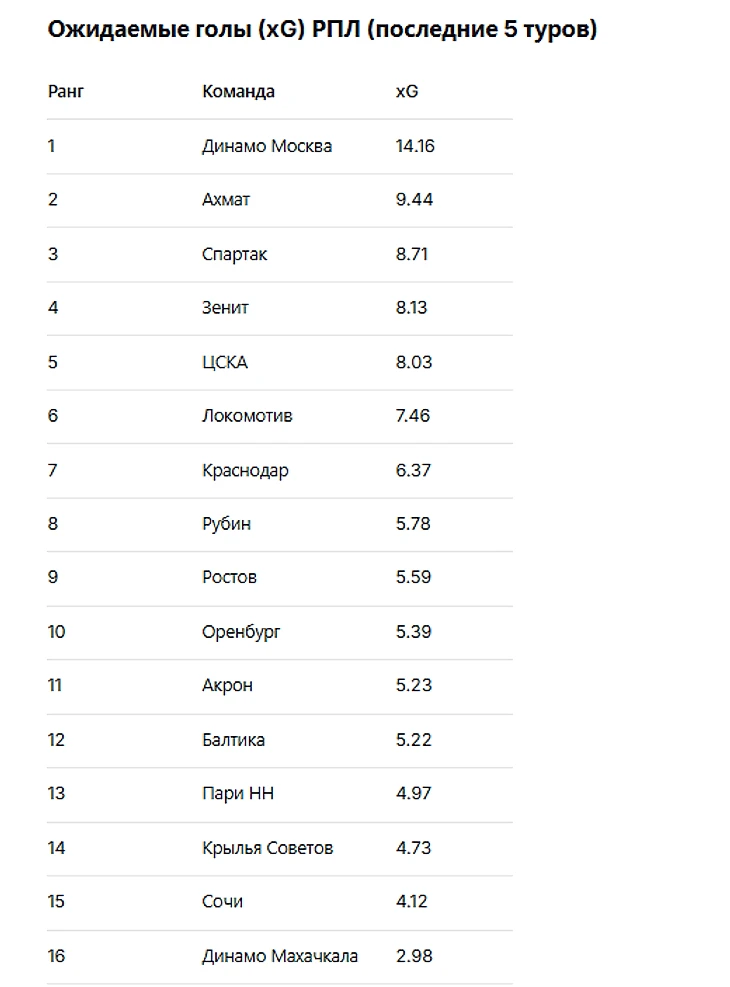Click the "xG" column header
730x987 pixels.
pos(407,92)
